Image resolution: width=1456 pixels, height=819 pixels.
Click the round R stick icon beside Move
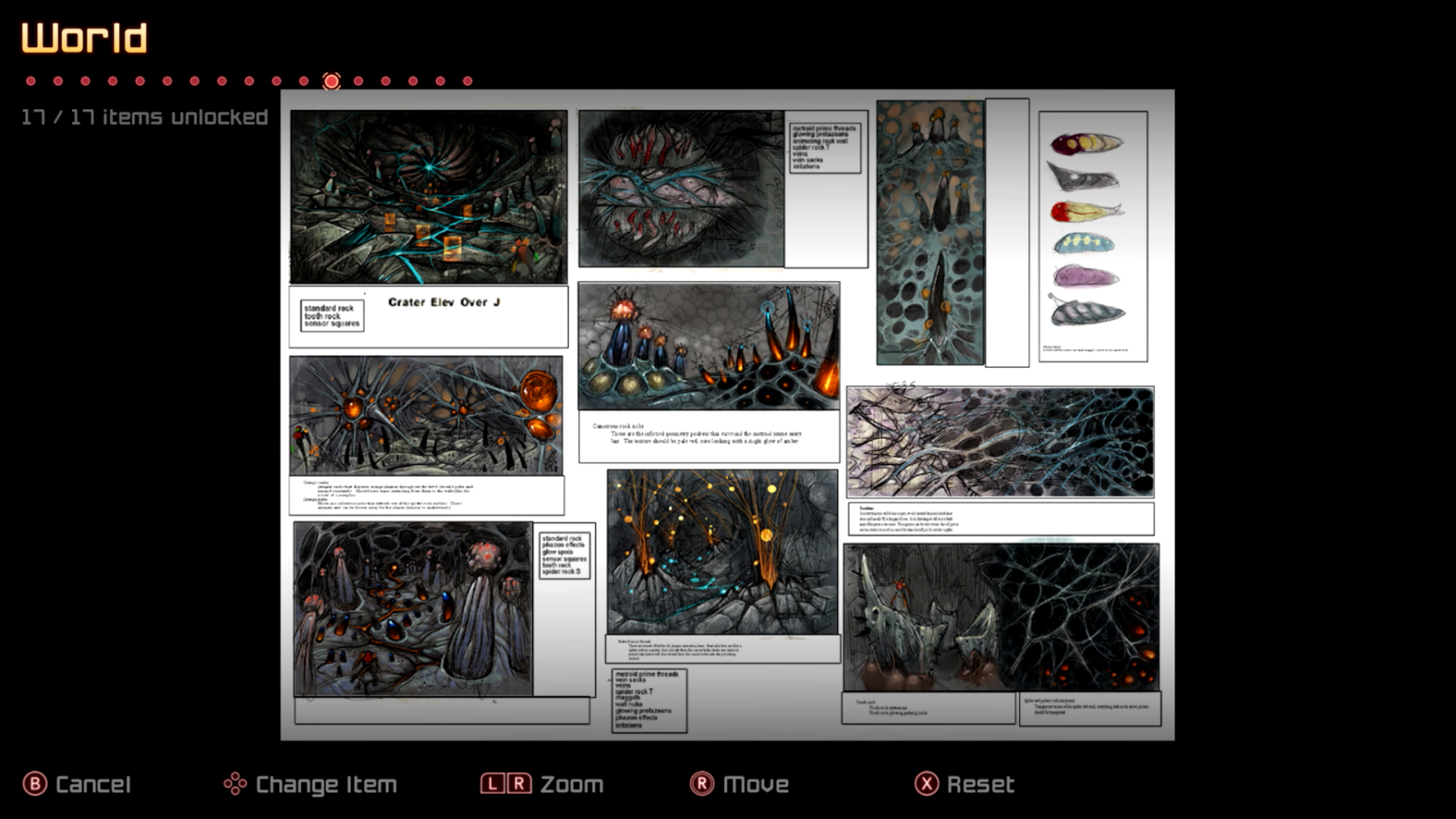coord(702,783)
